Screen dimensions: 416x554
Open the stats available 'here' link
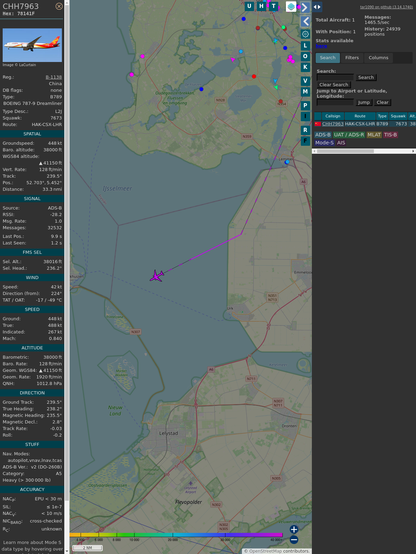(x=321, y=46)
